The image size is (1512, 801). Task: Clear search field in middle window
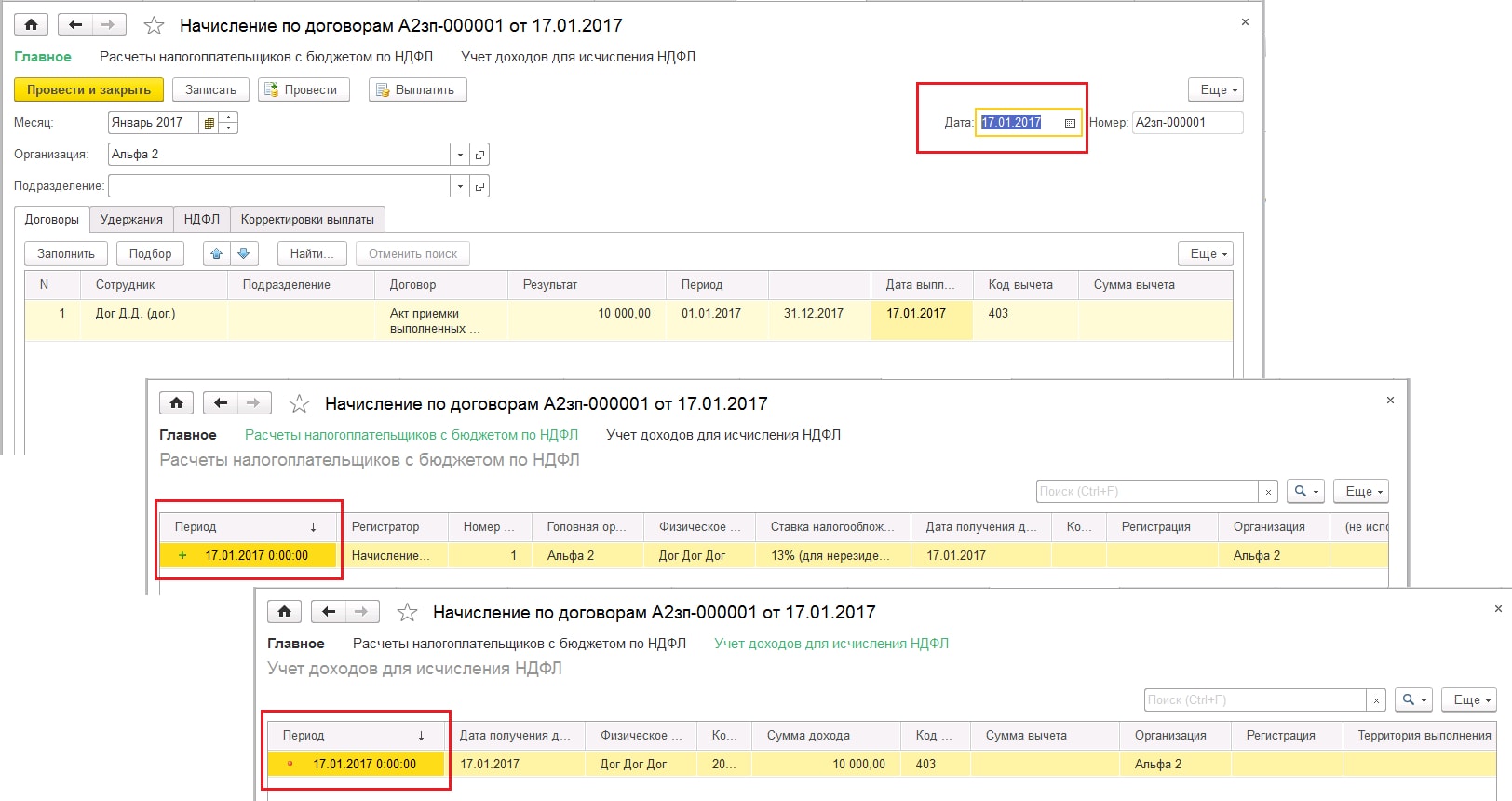tap(1267, 491)
